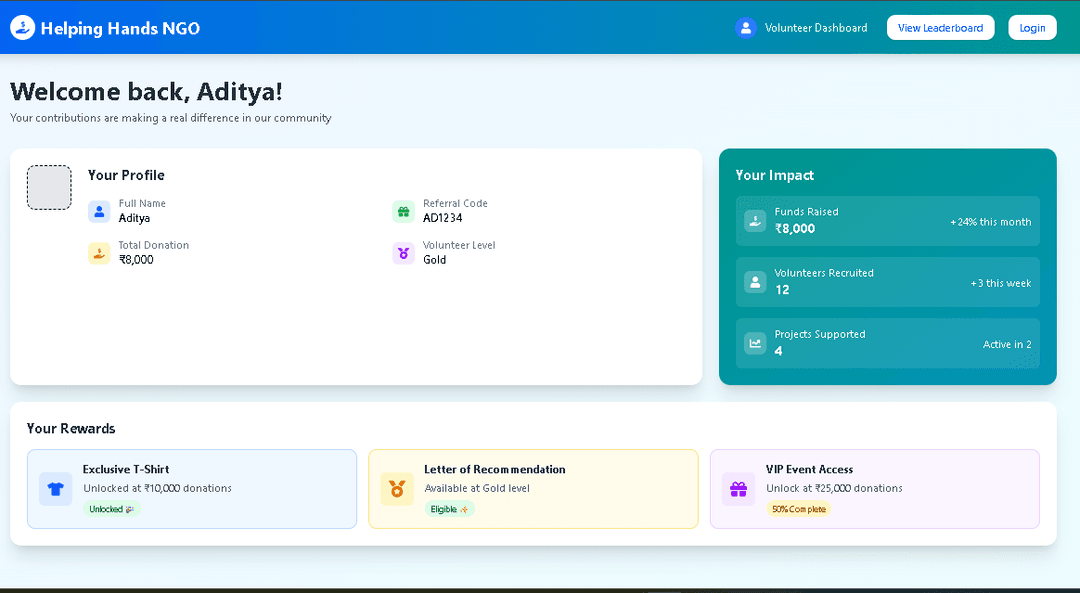Image resolution: width=1080 pixels, height=593 pixels.
Task: Click the Unlocked badge on Exclusive T-Shirt
Action: 111,509
